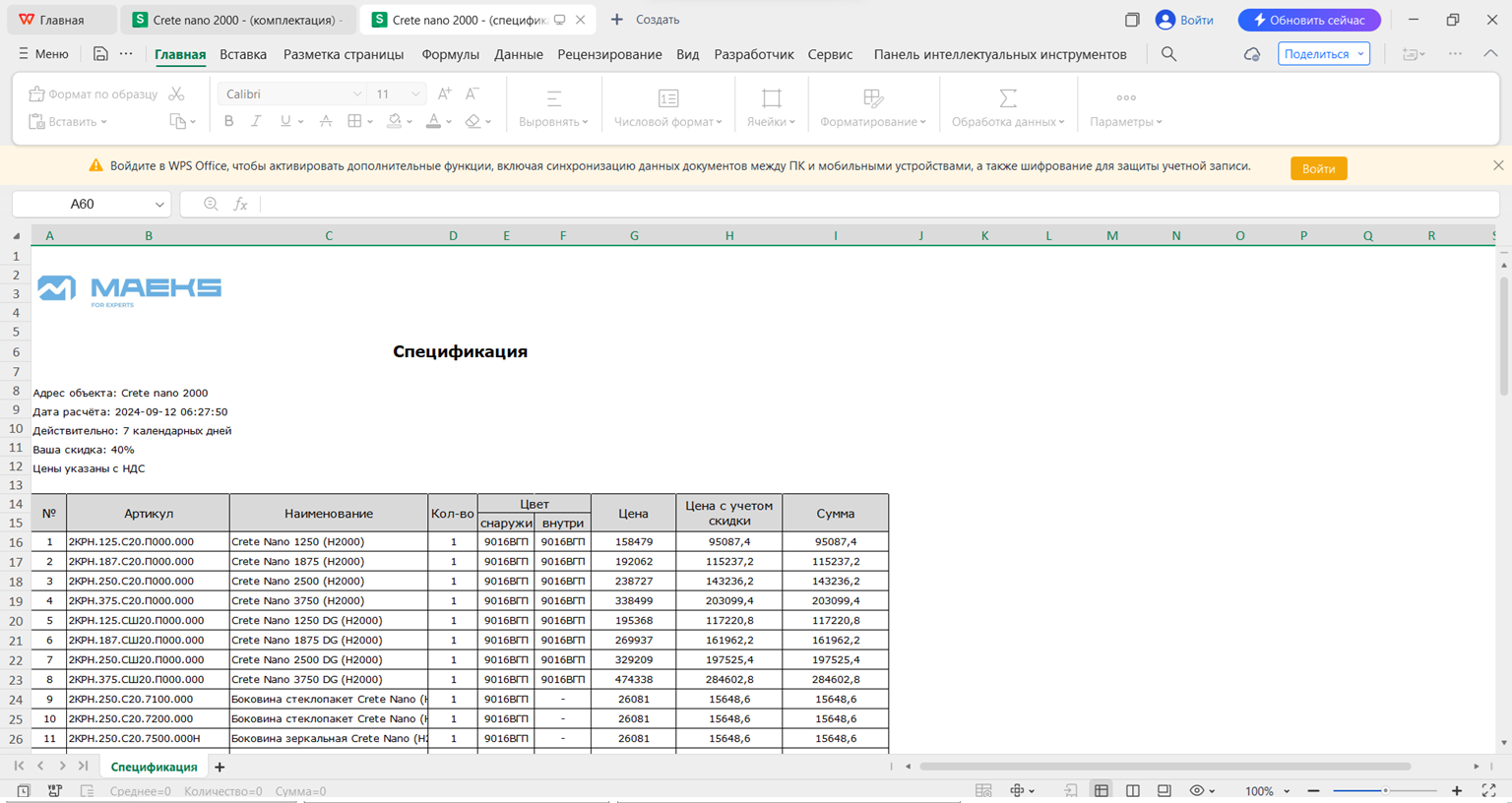Switch to page layout view icon
The height and width of the screenshot is (803, 1512).
[1133, 790]
